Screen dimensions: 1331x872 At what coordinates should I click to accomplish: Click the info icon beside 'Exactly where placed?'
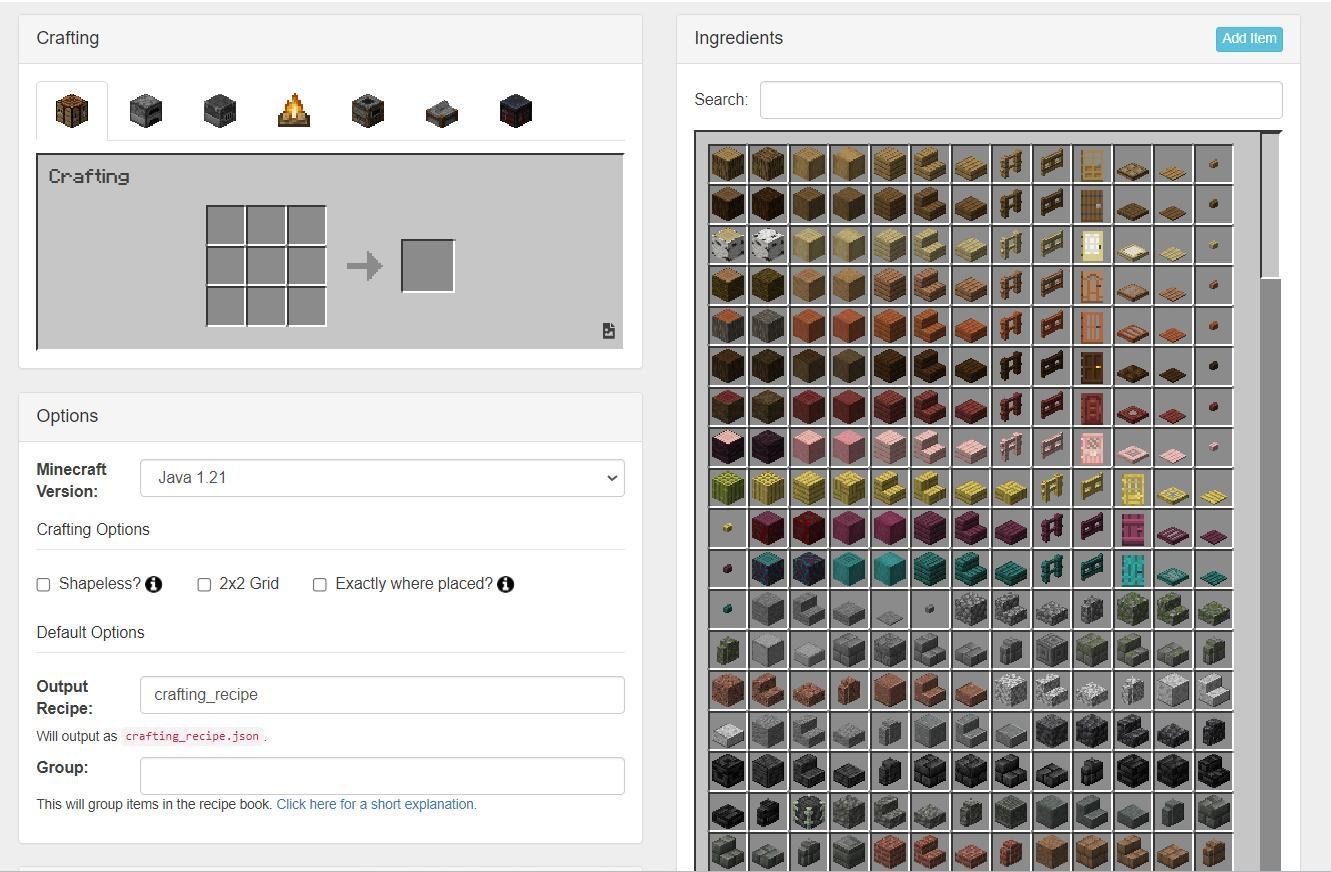tap(506, 584)
